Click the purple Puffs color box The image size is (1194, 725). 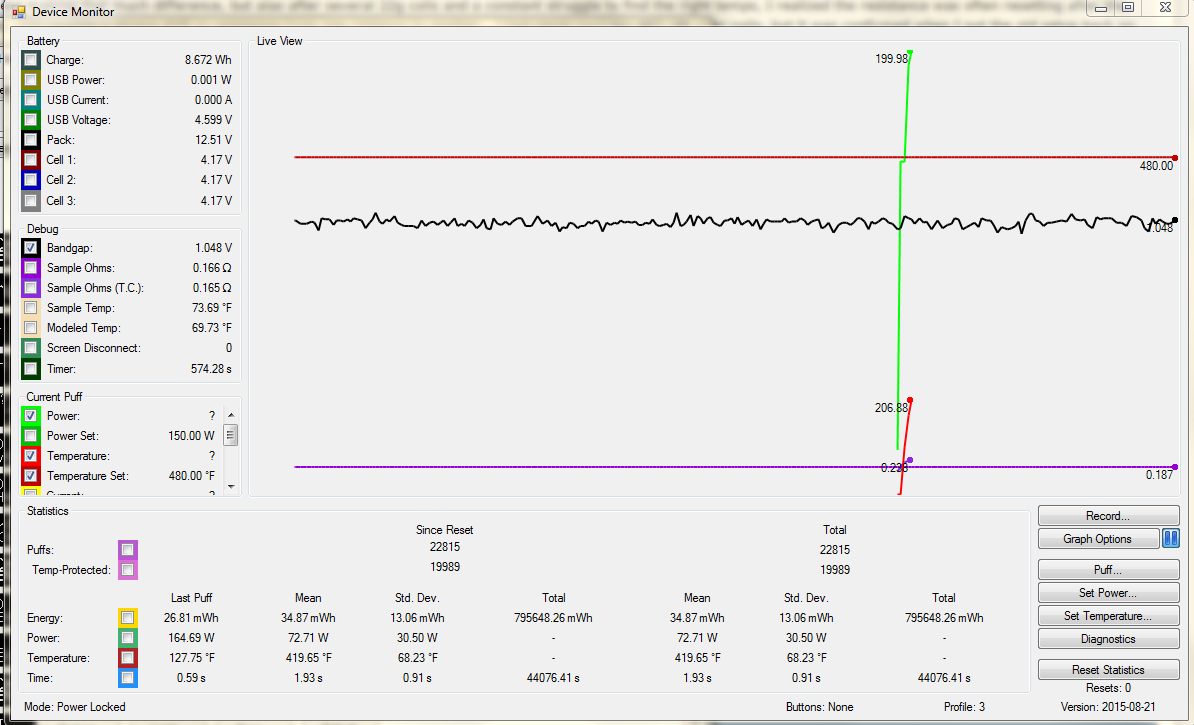click(x=127, y=550)
